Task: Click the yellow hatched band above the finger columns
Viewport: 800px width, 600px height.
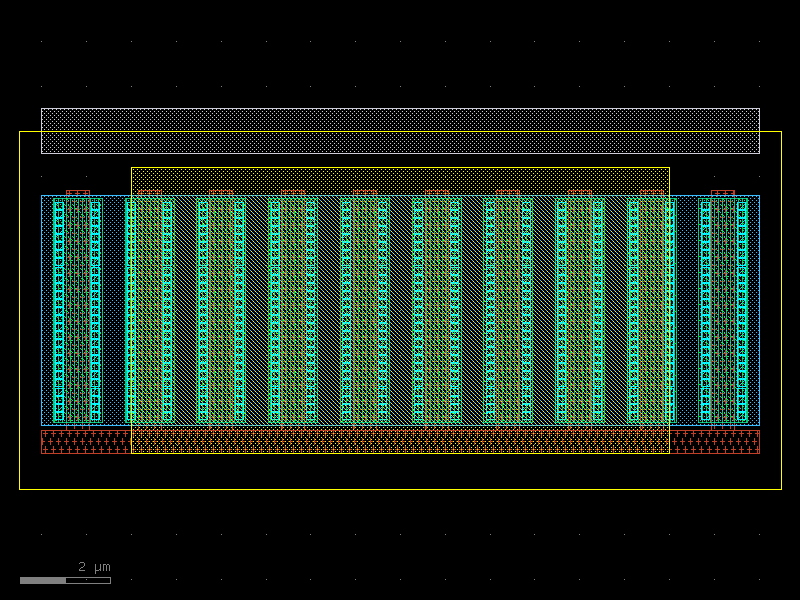Action: (401, 181)
